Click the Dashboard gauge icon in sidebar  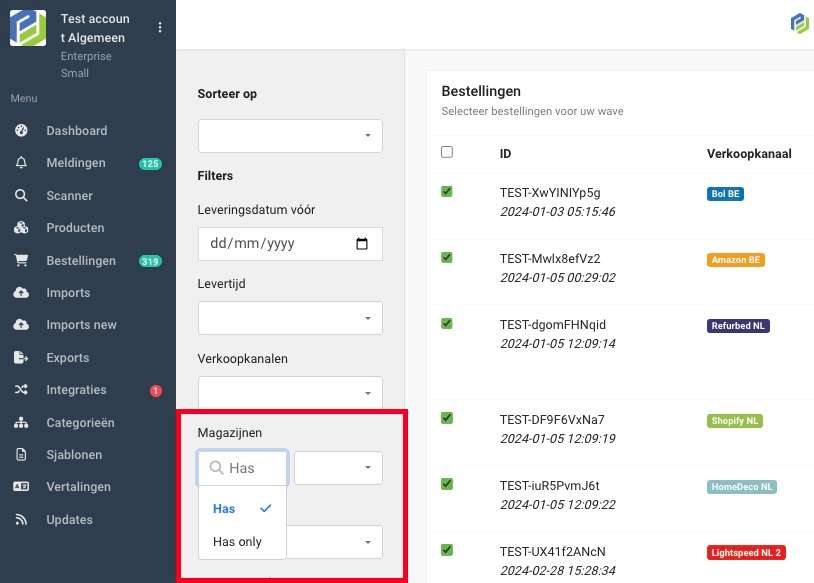click(21, 131)
